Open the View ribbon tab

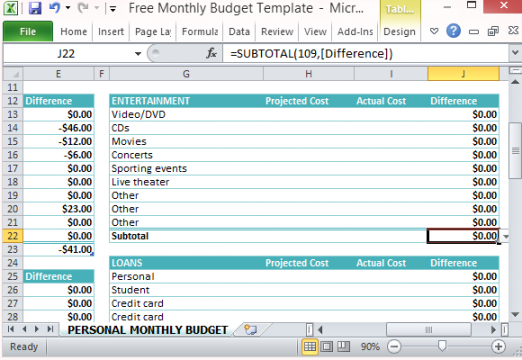[315, 32]
